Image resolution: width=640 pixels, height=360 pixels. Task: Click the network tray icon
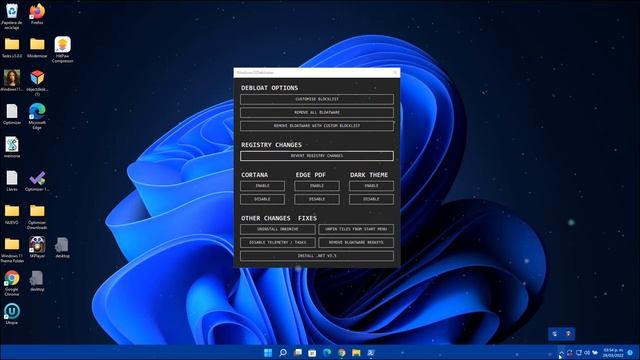[578, 353]
